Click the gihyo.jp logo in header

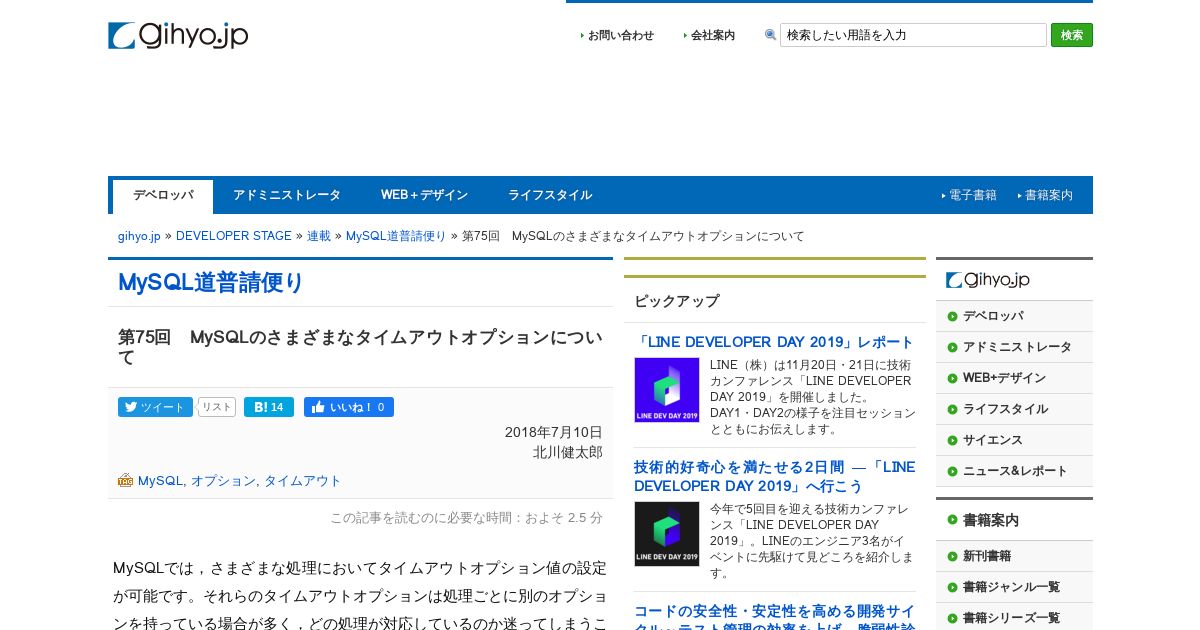178,36
